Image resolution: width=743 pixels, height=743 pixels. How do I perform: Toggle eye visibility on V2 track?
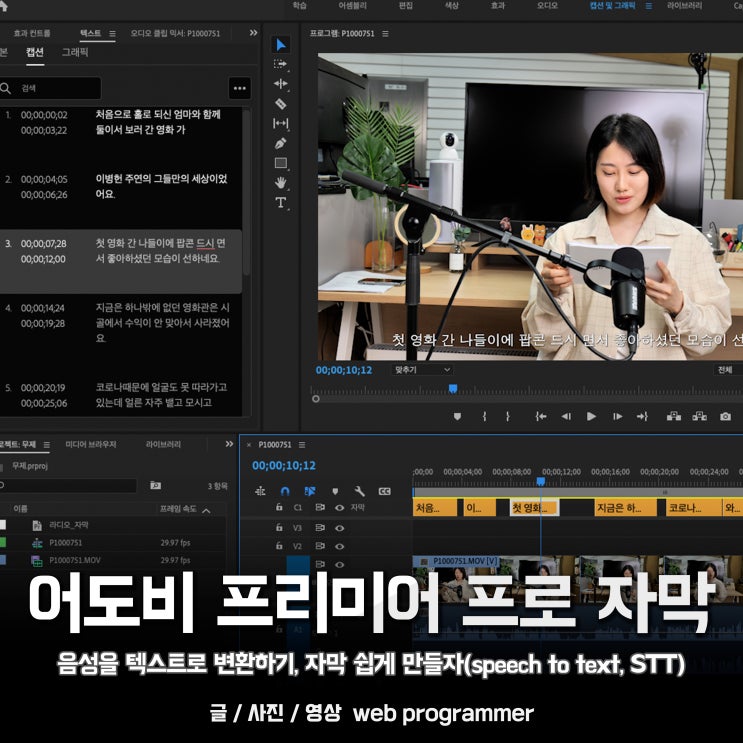click(339, 546)
